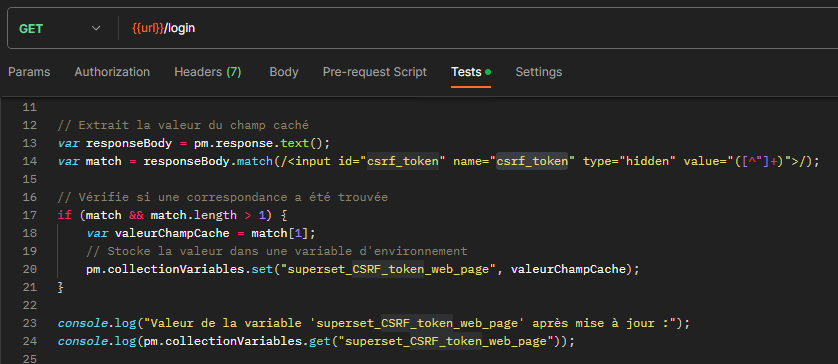
Task: Click string "superset_CSRF_token_web_page" on line 20
Action: 389,269
